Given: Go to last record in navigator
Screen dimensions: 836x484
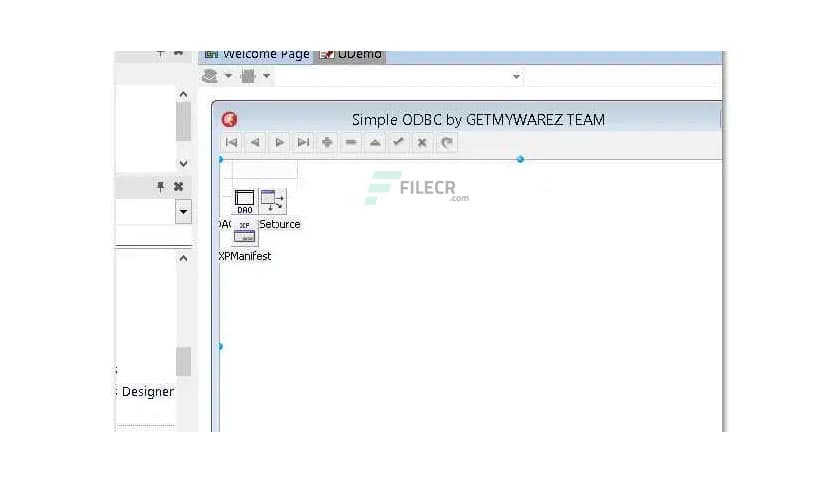Looking at the screenshot, I should click(x=303, y=142).
